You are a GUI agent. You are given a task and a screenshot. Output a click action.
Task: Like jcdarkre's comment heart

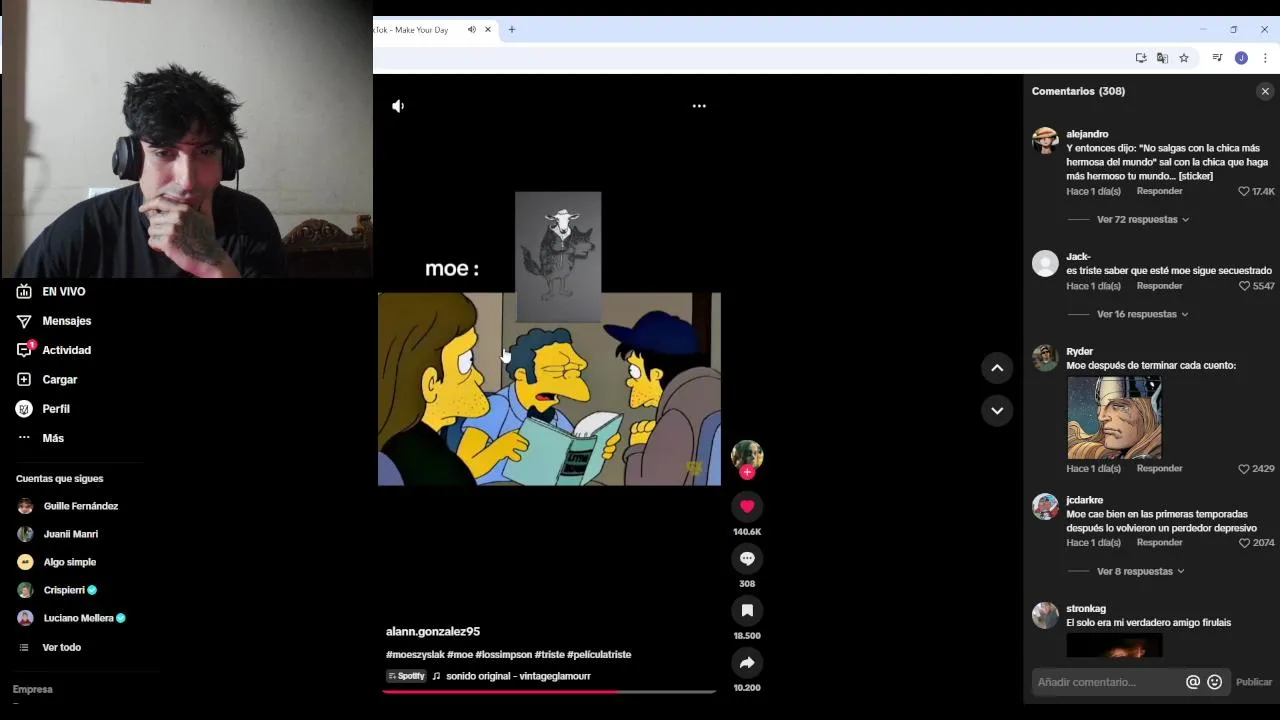coord(1244,543)
